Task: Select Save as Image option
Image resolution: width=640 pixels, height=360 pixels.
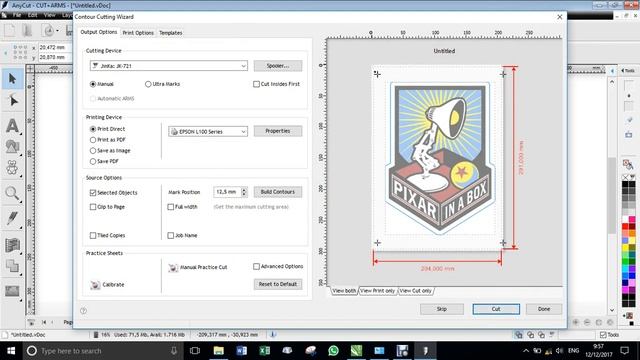Action: pos(93,151)
